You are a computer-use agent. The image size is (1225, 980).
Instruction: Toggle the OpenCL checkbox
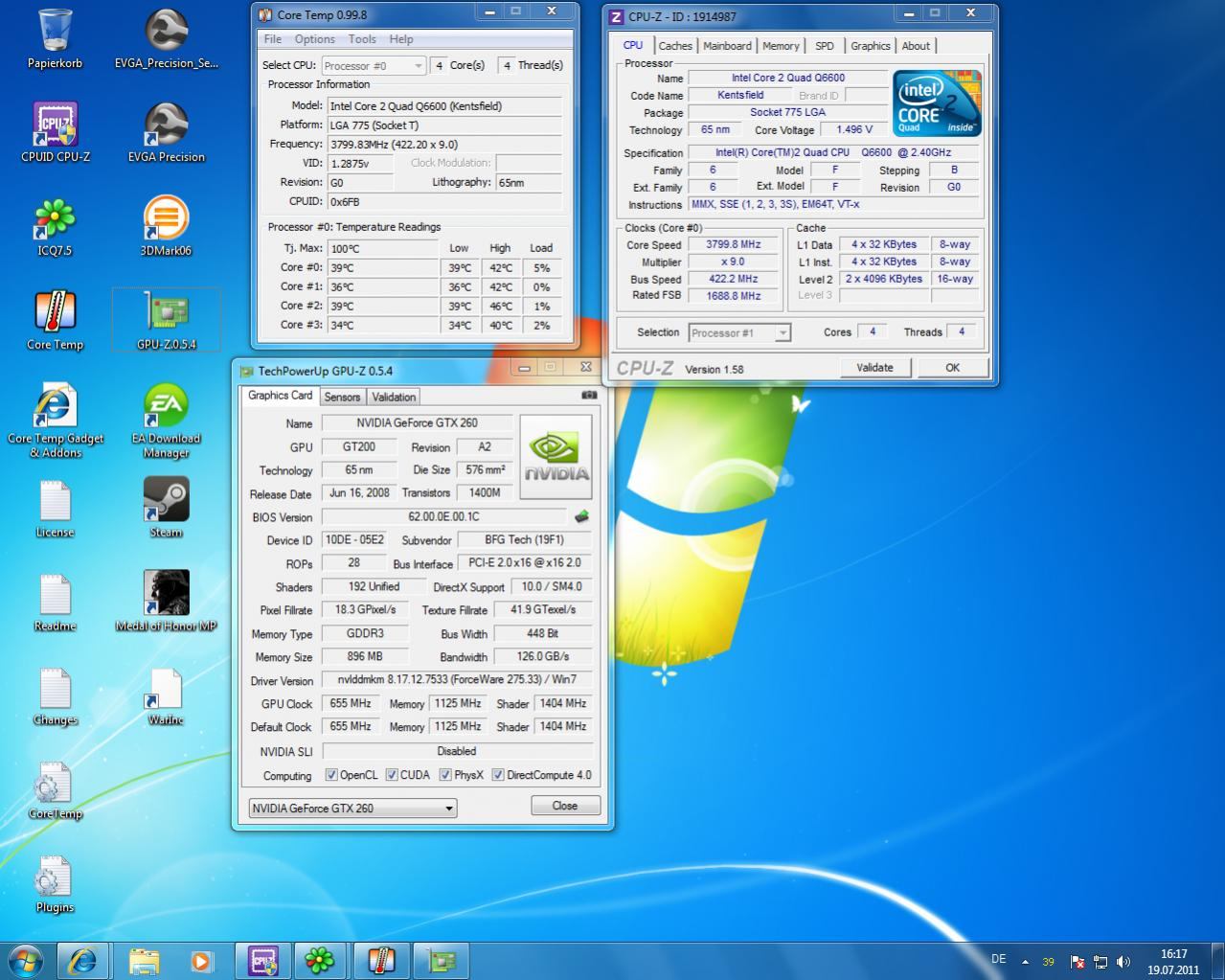(331, 775)
